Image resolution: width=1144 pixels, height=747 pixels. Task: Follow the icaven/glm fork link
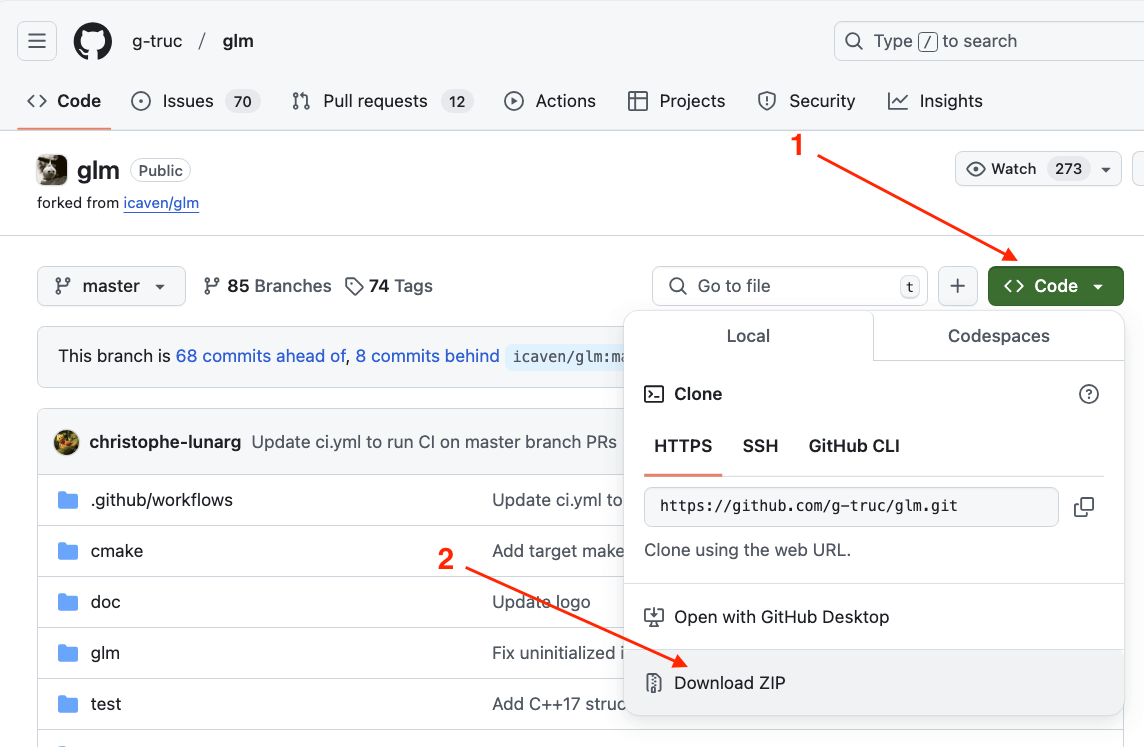(x=161, y=203)
